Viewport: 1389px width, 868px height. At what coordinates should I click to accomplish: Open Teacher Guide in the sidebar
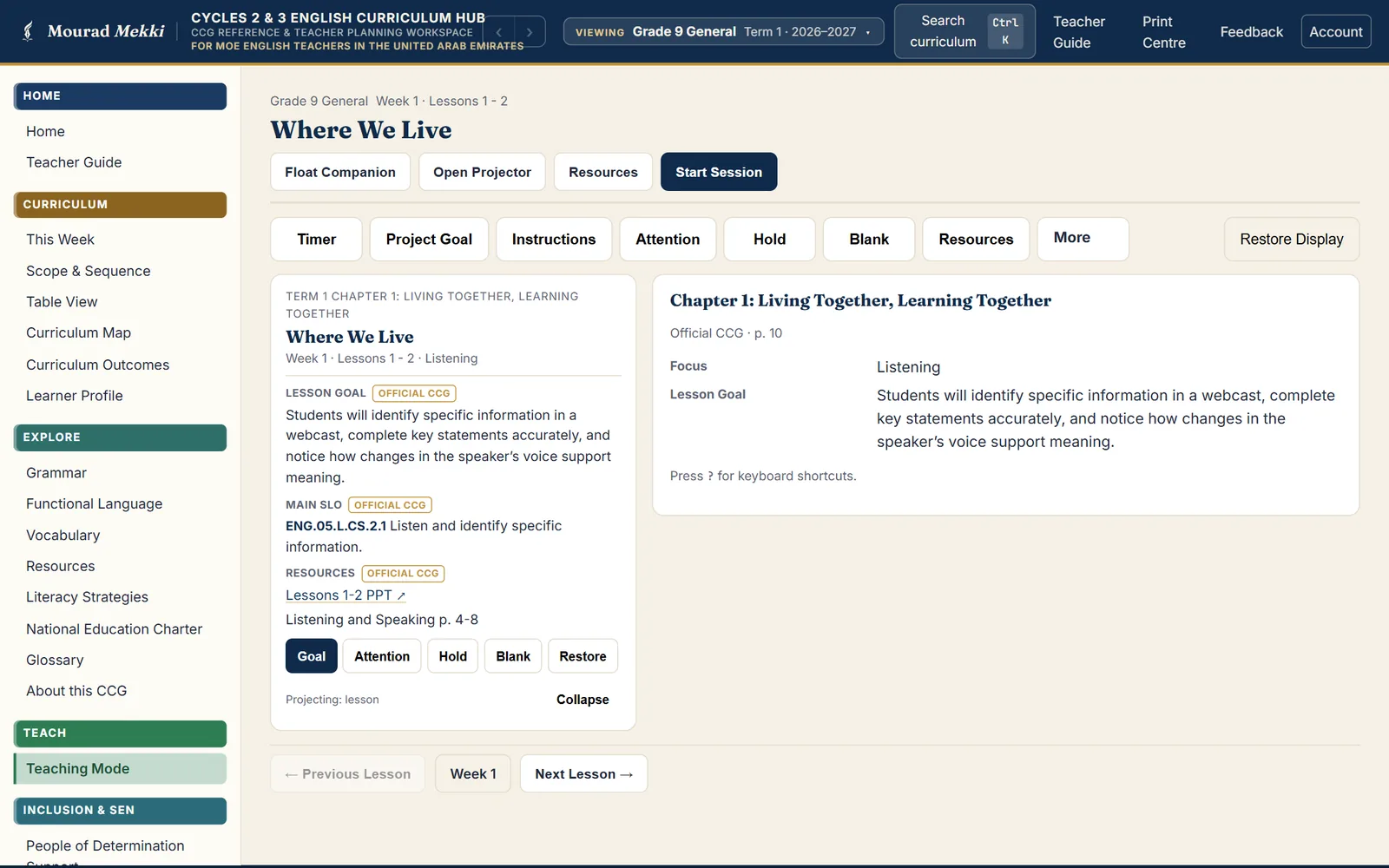coord(74,162)
